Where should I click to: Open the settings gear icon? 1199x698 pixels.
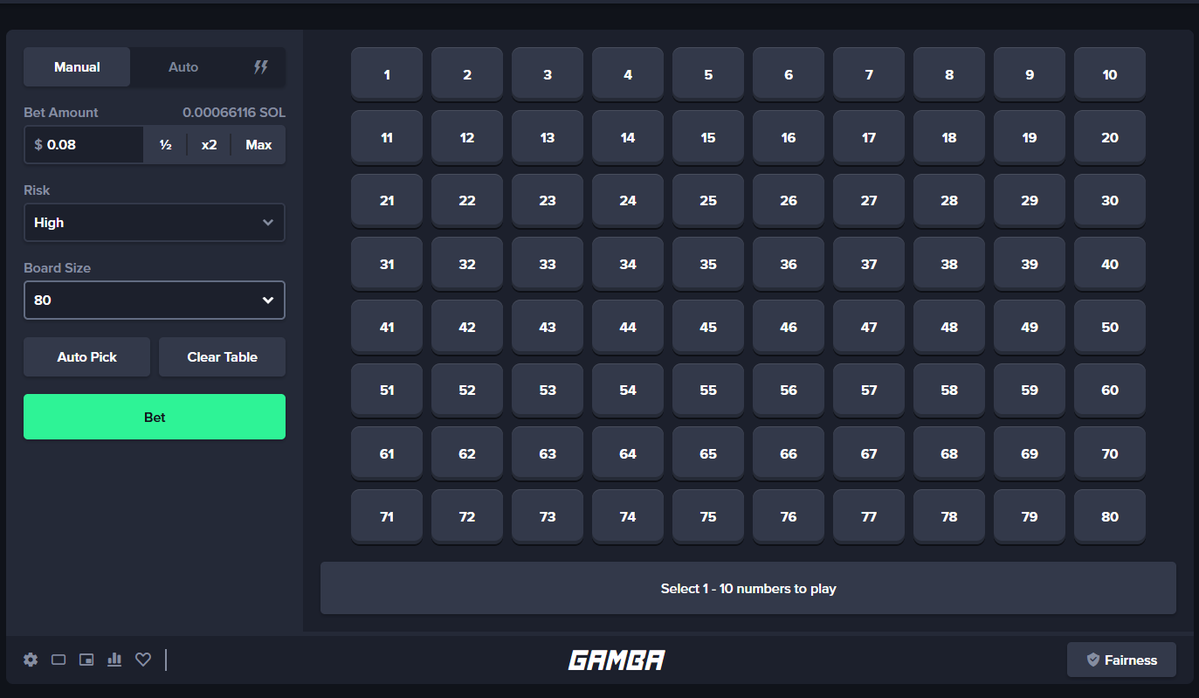coord(31,659)
